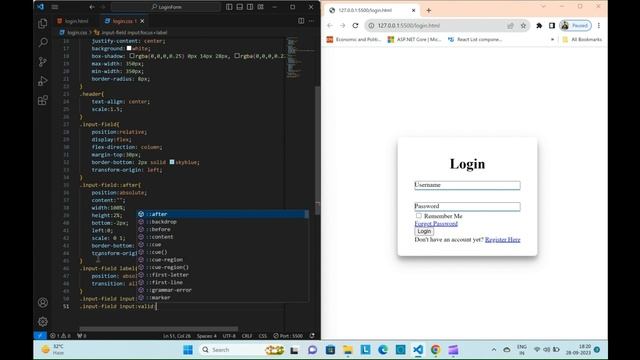Open the VS Code hamburger menu
Screen dimensions: 640x360
pos(55,7)
